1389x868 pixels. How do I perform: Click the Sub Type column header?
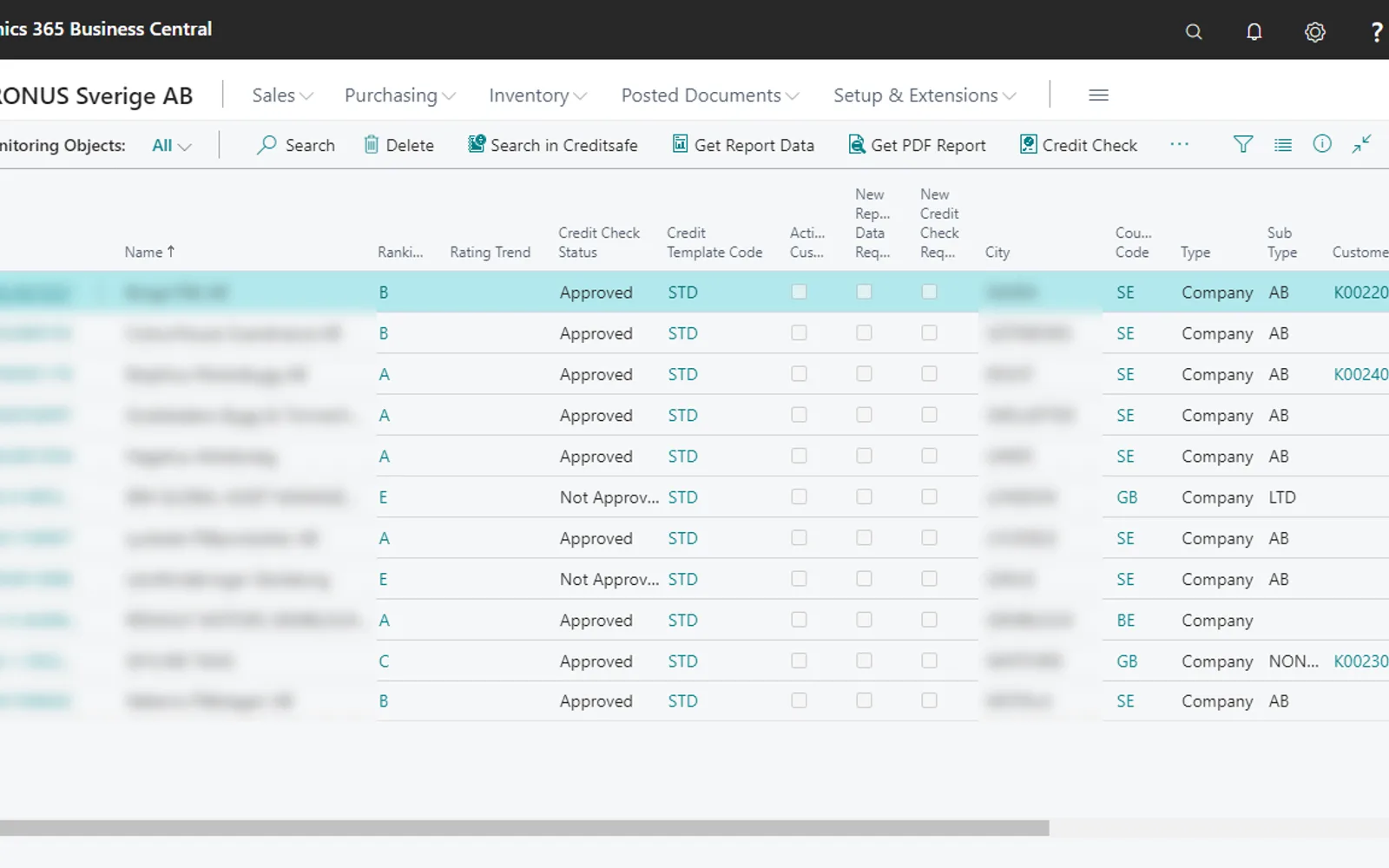click(1282, 242)
